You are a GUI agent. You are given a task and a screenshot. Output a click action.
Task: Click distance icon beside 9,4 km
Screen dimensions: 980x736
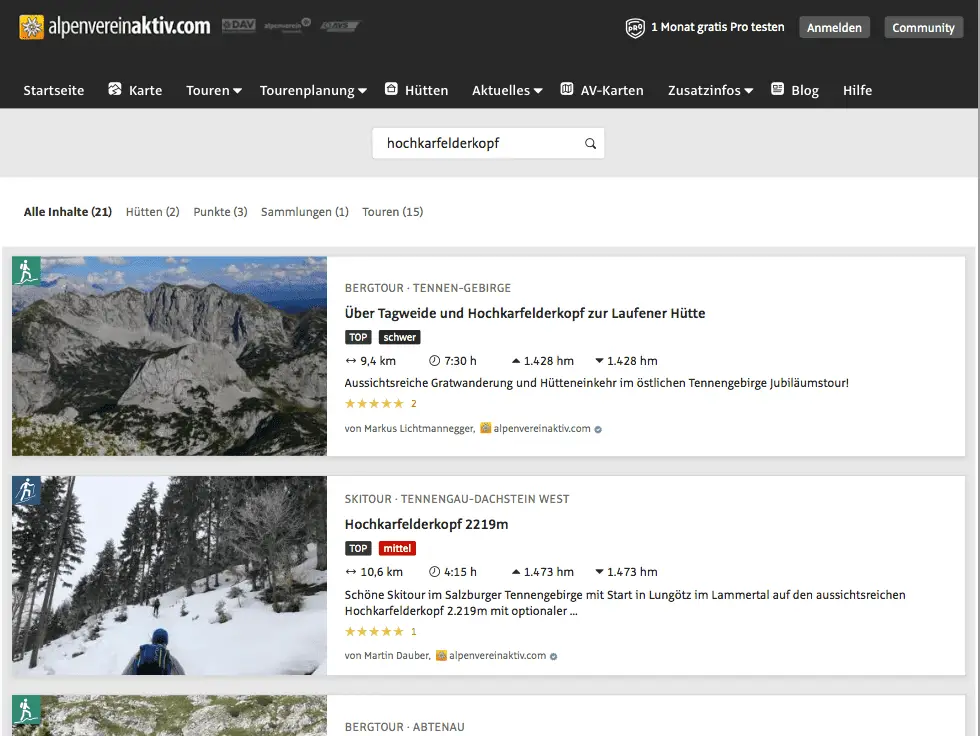pos(351,361)
